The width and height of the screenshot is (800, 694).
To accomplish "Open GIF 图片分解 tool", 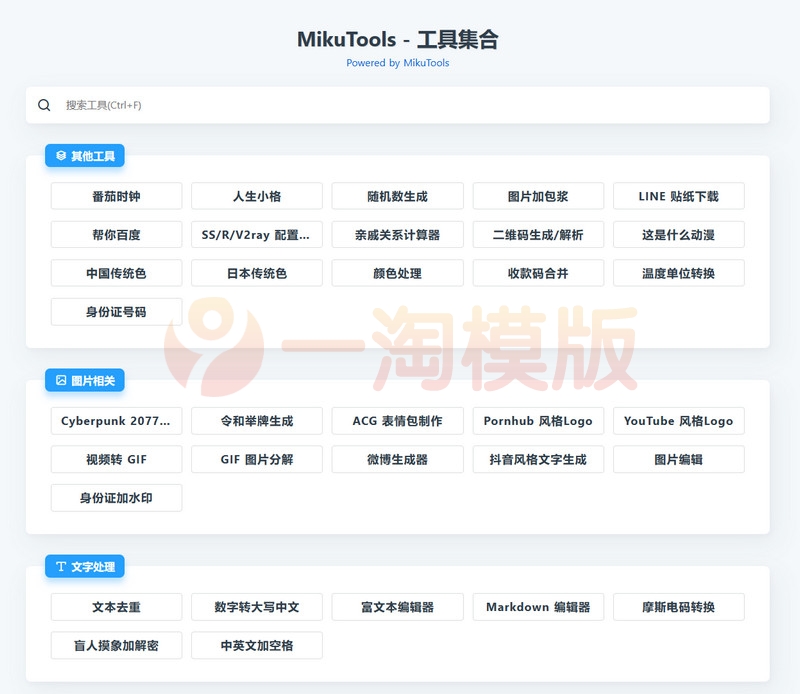I will coord(257,459).
